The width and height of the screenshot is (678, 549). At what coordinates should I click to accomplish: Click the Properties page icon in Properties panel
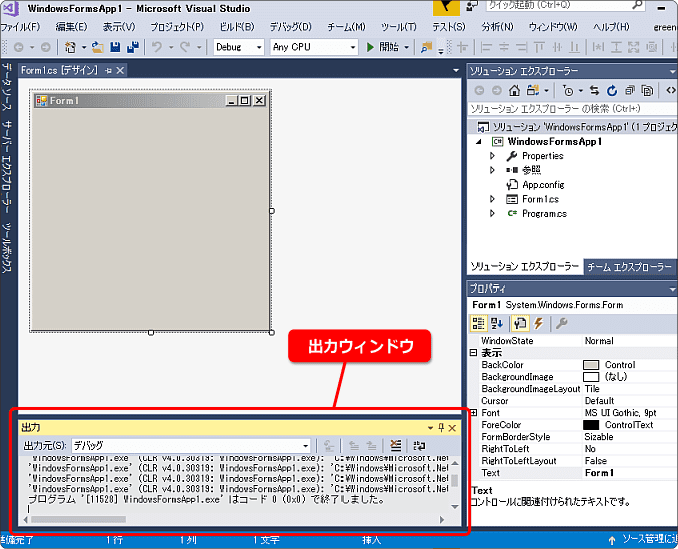520,323
